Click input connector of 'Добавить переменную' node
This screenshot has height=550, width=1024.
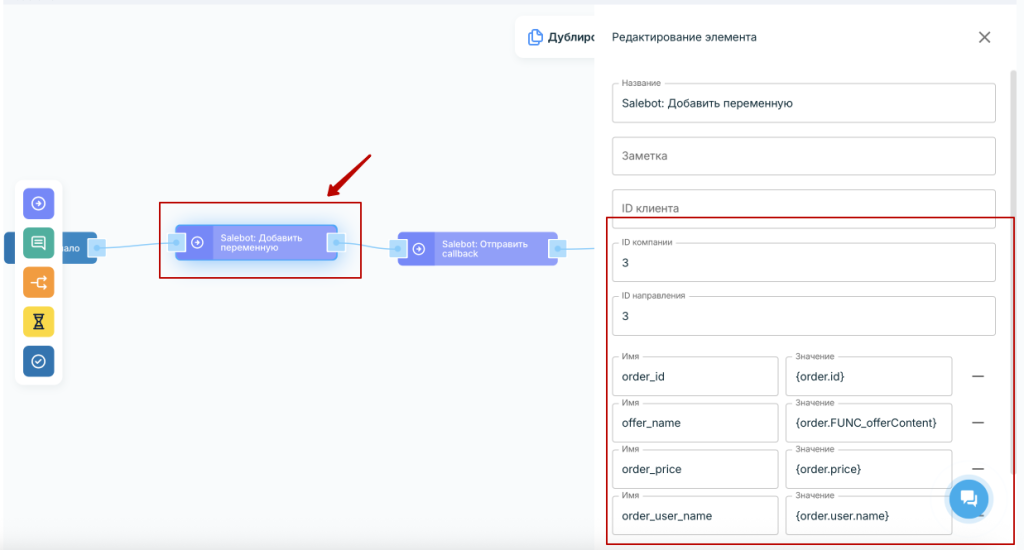pos(176,242)
